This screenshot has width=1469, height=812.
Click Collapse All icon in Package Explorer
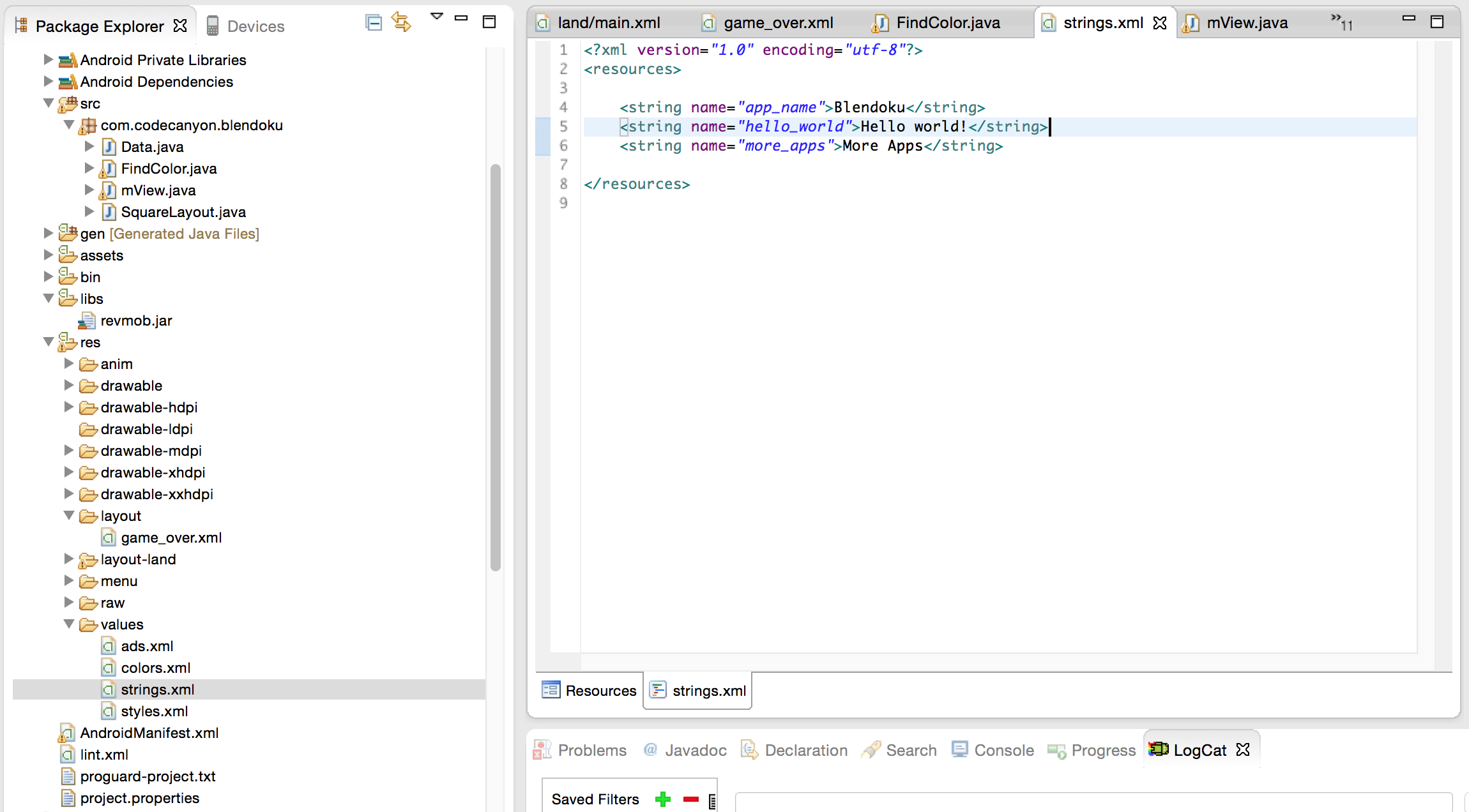pos(374,23)
